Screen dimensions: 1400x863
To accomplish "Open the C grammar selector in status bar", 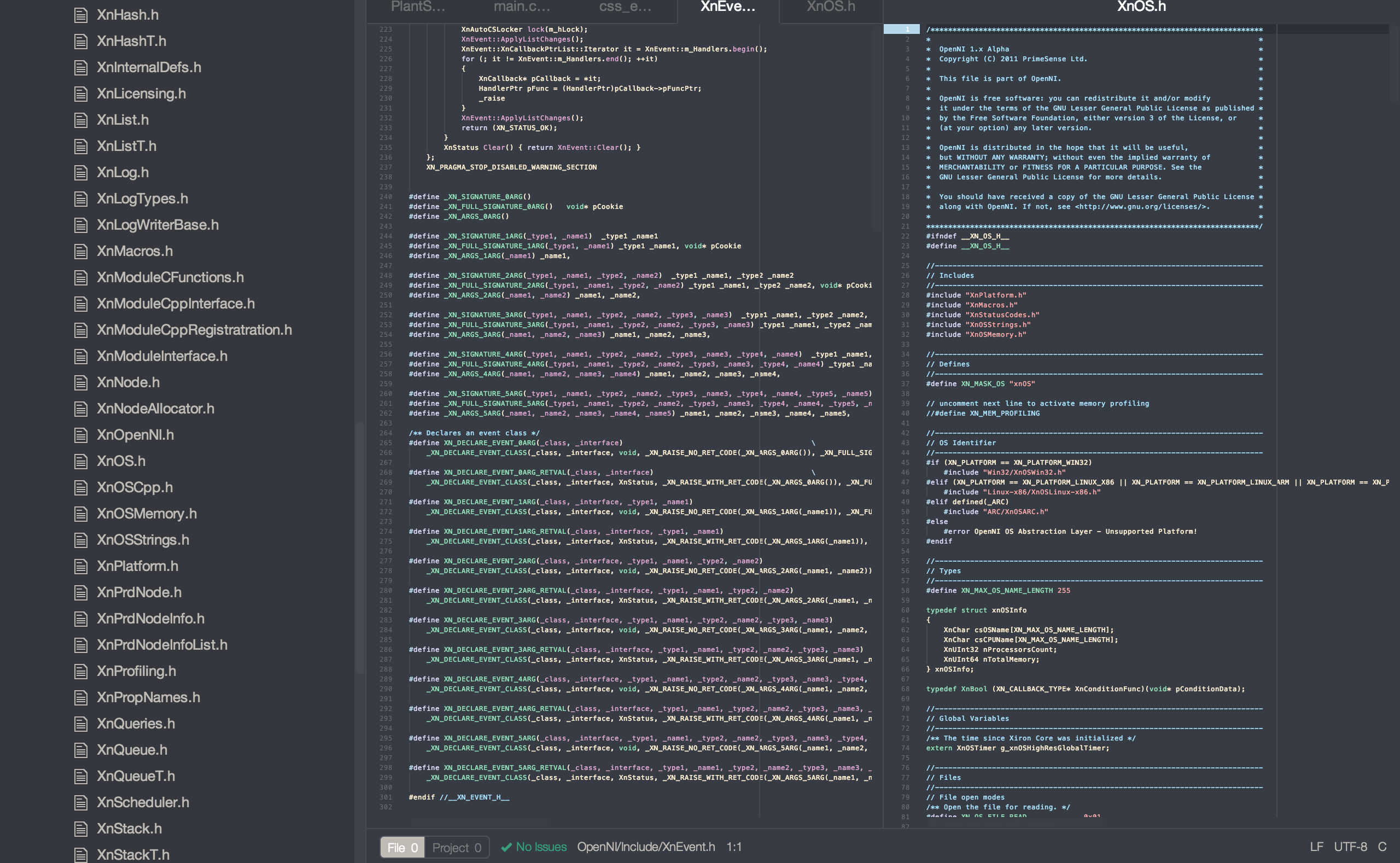I will coord(1382,847).
